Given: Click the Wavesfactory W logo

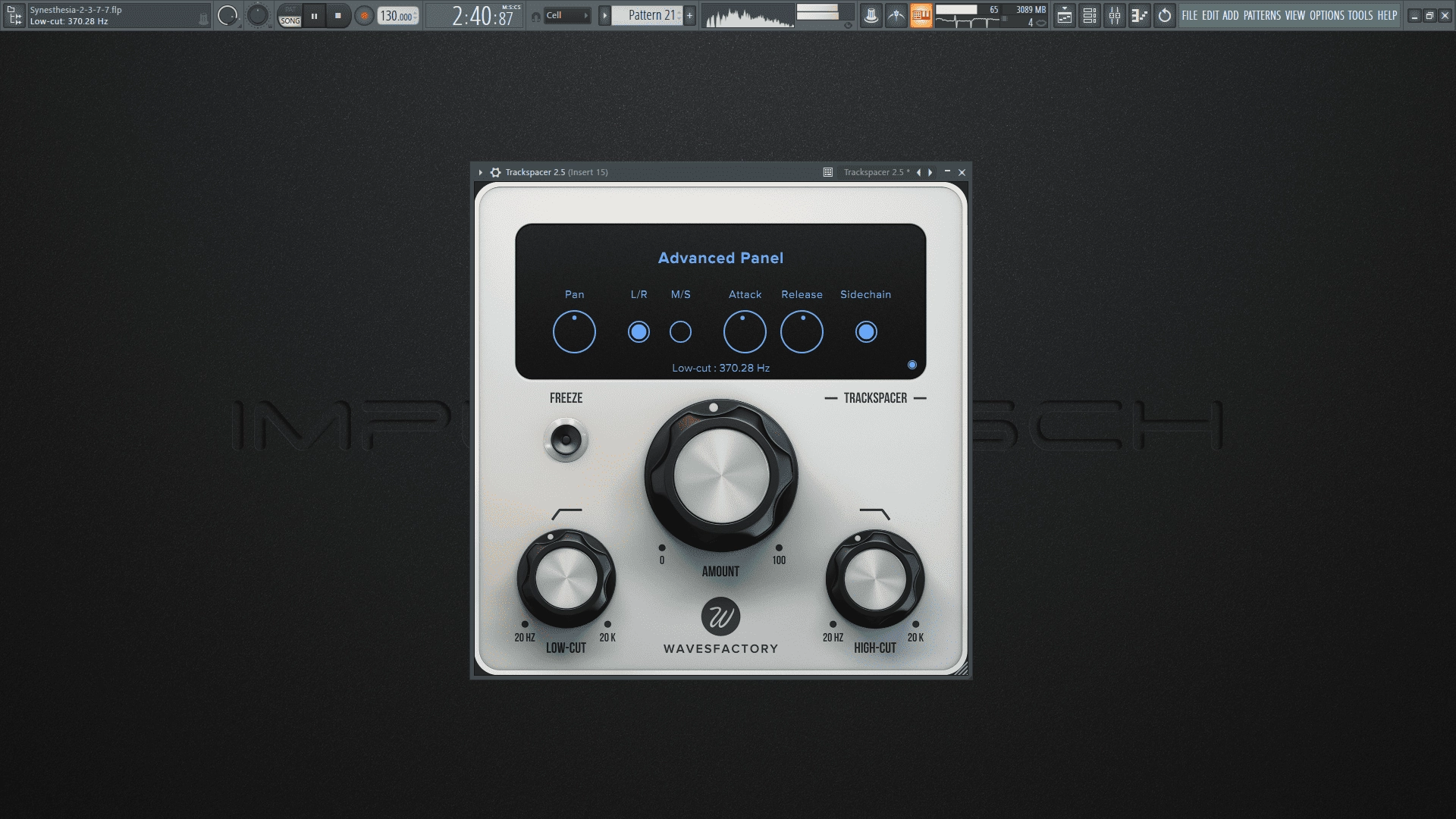Looking at the screenshot, I should (720, 617).
